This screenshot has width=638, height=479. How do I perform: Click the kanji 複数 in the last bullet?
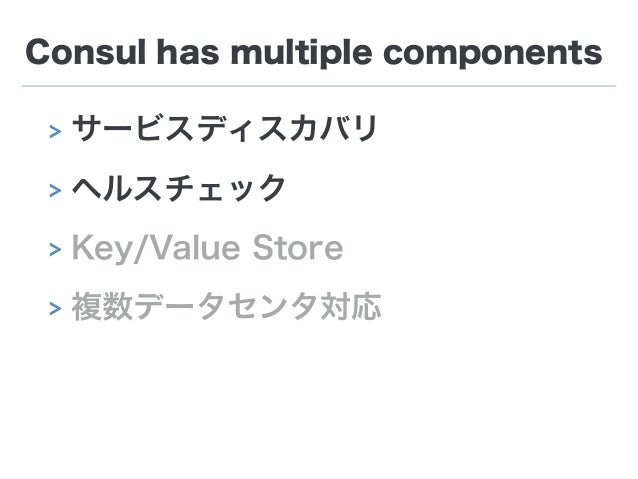tap(102, 306)
